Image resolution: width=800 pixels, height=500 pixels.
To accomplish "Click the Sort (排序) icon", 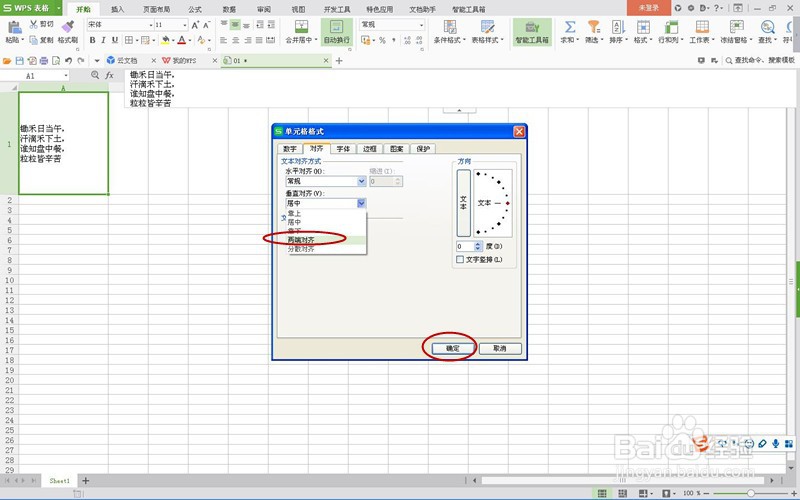I will (x=618, y=27).
